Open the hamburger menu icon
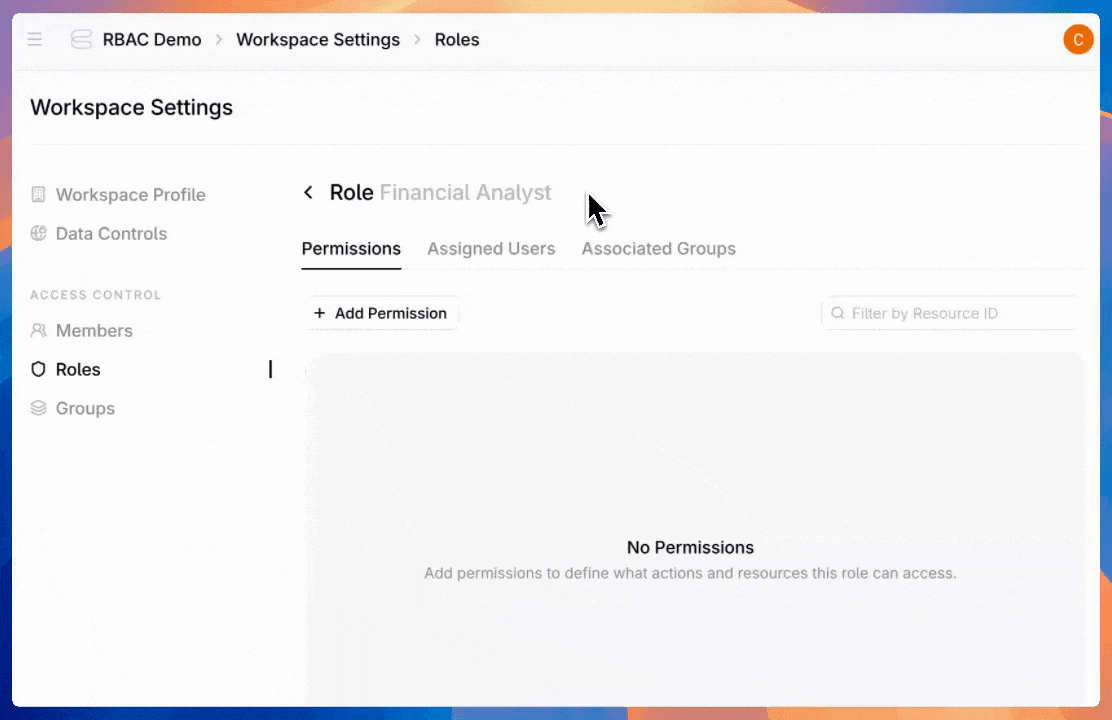Screen dimensions: 1112x720 pyautogui.click(x=35, y=40)
